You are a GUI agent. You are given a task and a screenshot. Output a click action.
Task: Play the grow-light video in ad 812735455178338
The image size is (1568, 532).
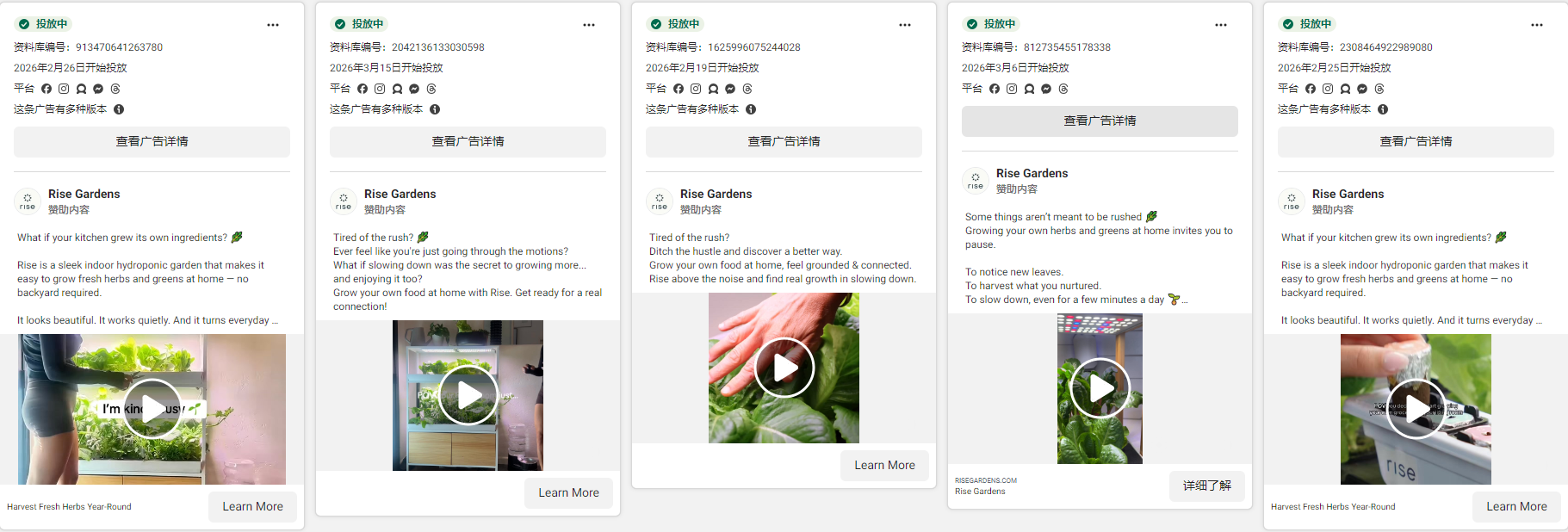(x=1100, y=388)
